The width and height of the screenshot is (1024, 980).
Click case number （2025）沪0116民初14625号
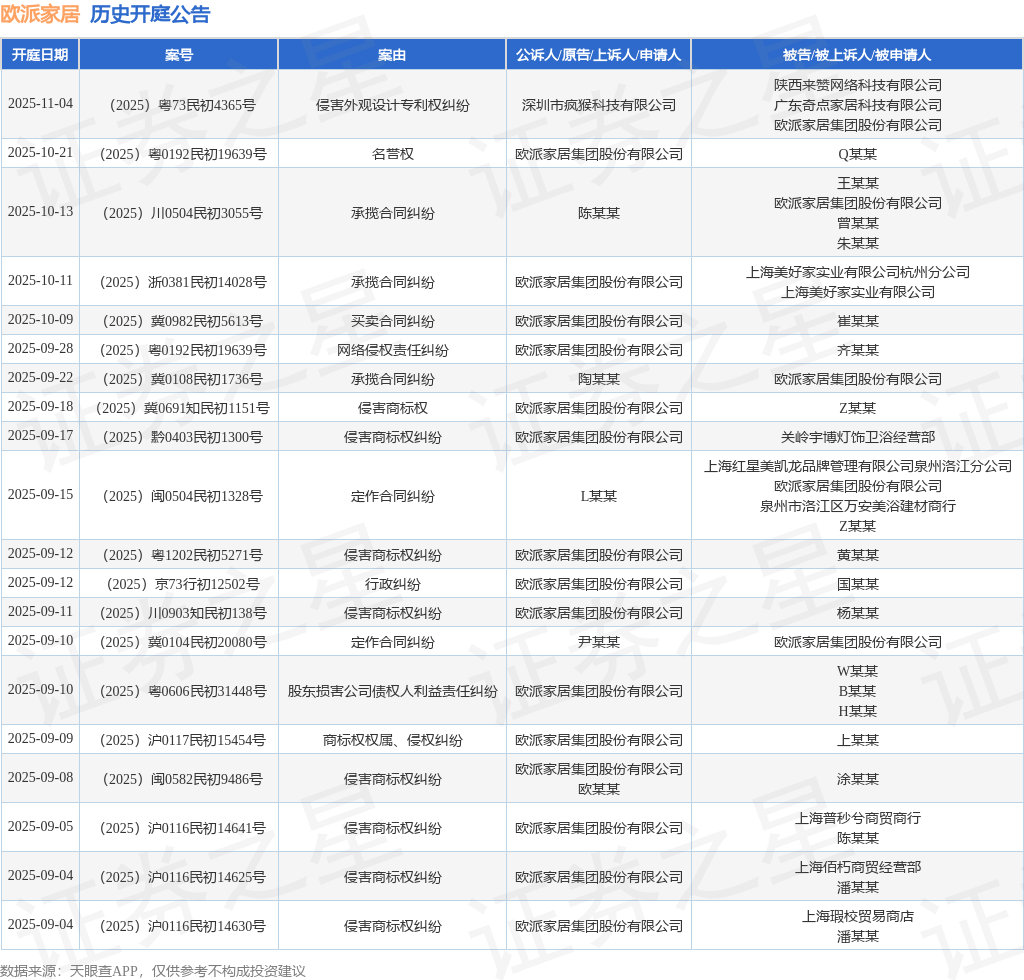[179, 877]
